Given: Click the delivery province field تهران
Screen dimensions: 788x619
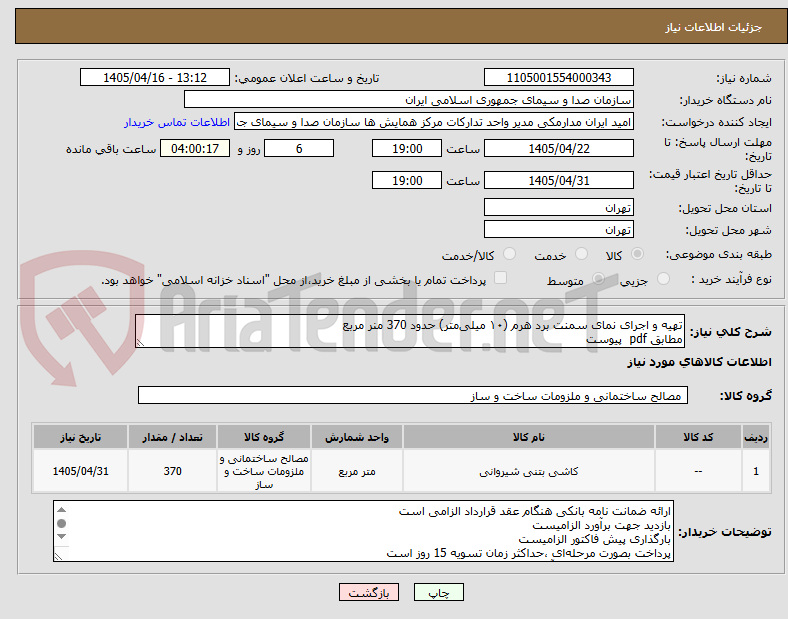Looking at the screenshot, I should [559, 207].
